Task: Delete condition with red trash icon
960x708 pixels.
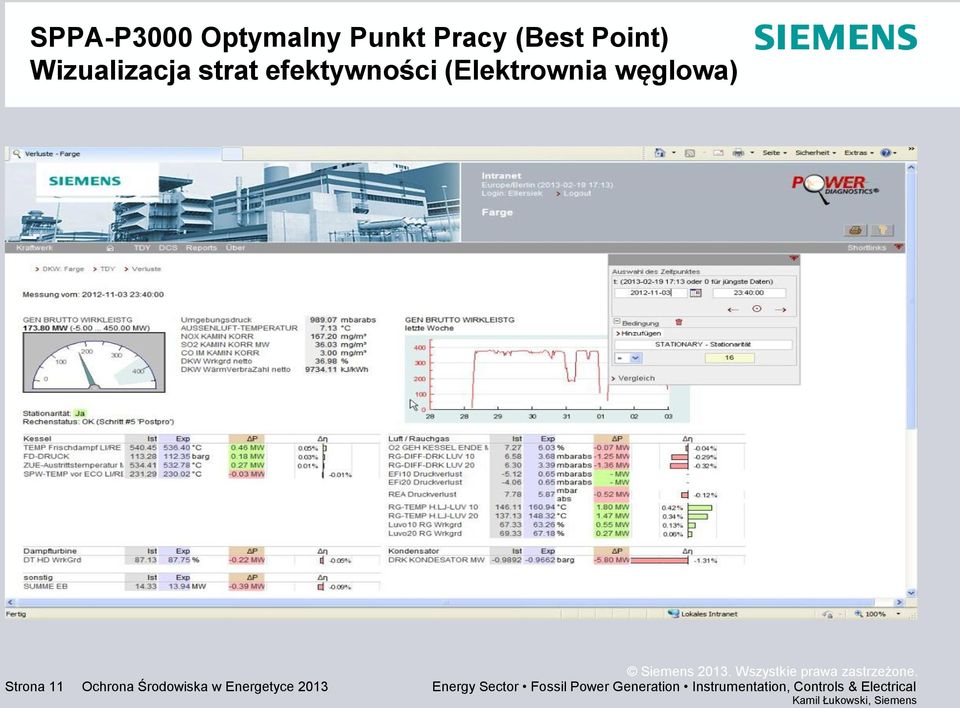Action: [x=678, y=322]
